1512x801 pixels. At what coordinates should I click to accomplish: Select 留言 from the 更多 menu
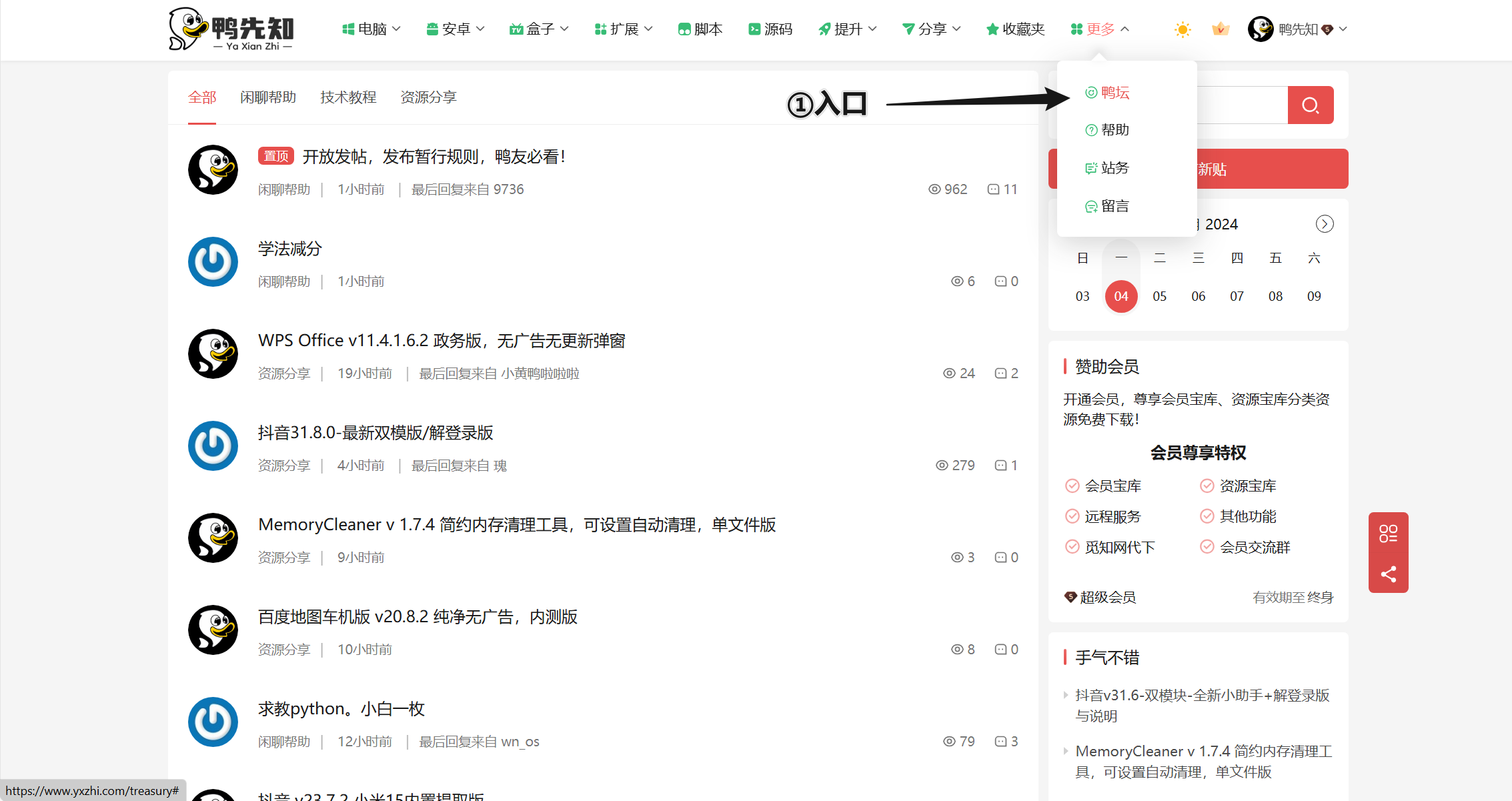1115,207
